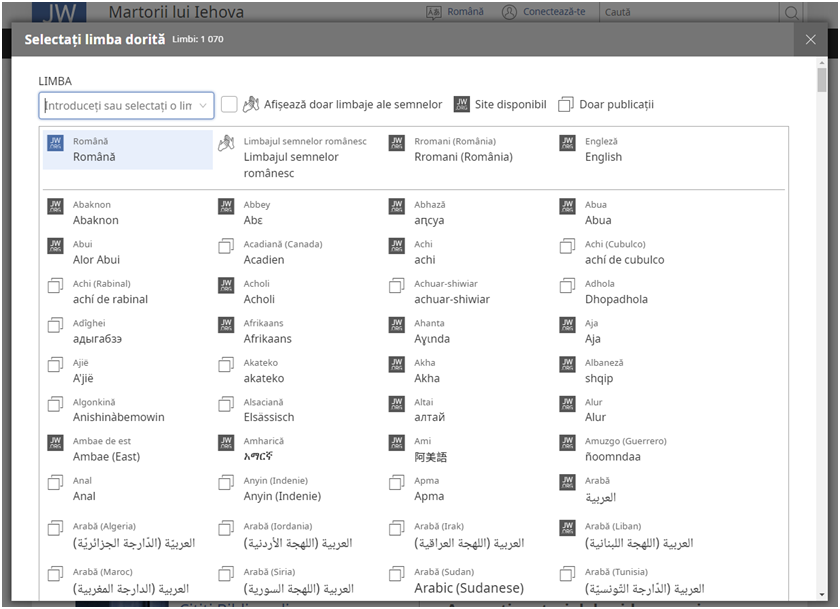Click the language search input field
The height and width of the screenshot is (609, 840).
pyautogui.click(x=117, y=105)
